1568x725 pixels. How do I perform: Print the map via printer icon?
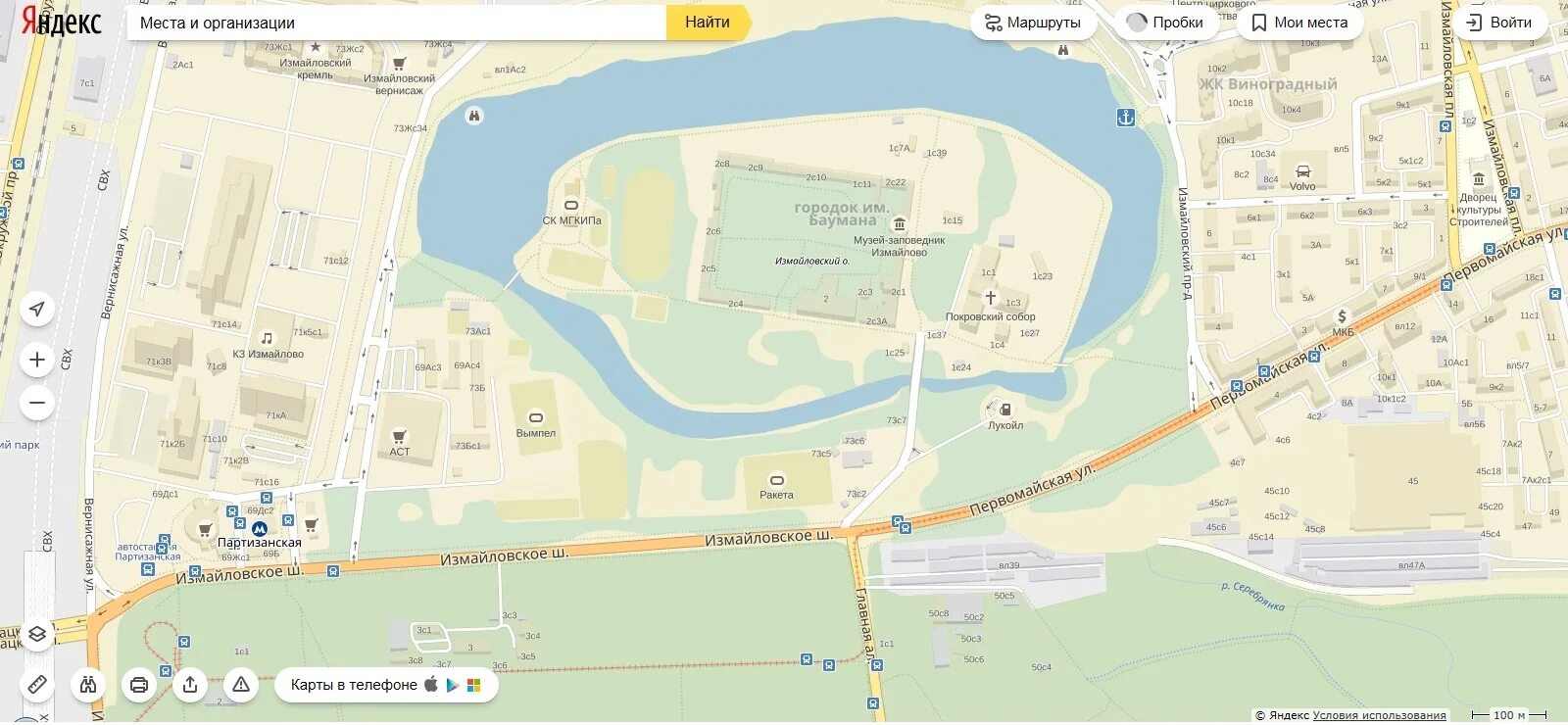point(139,684)
